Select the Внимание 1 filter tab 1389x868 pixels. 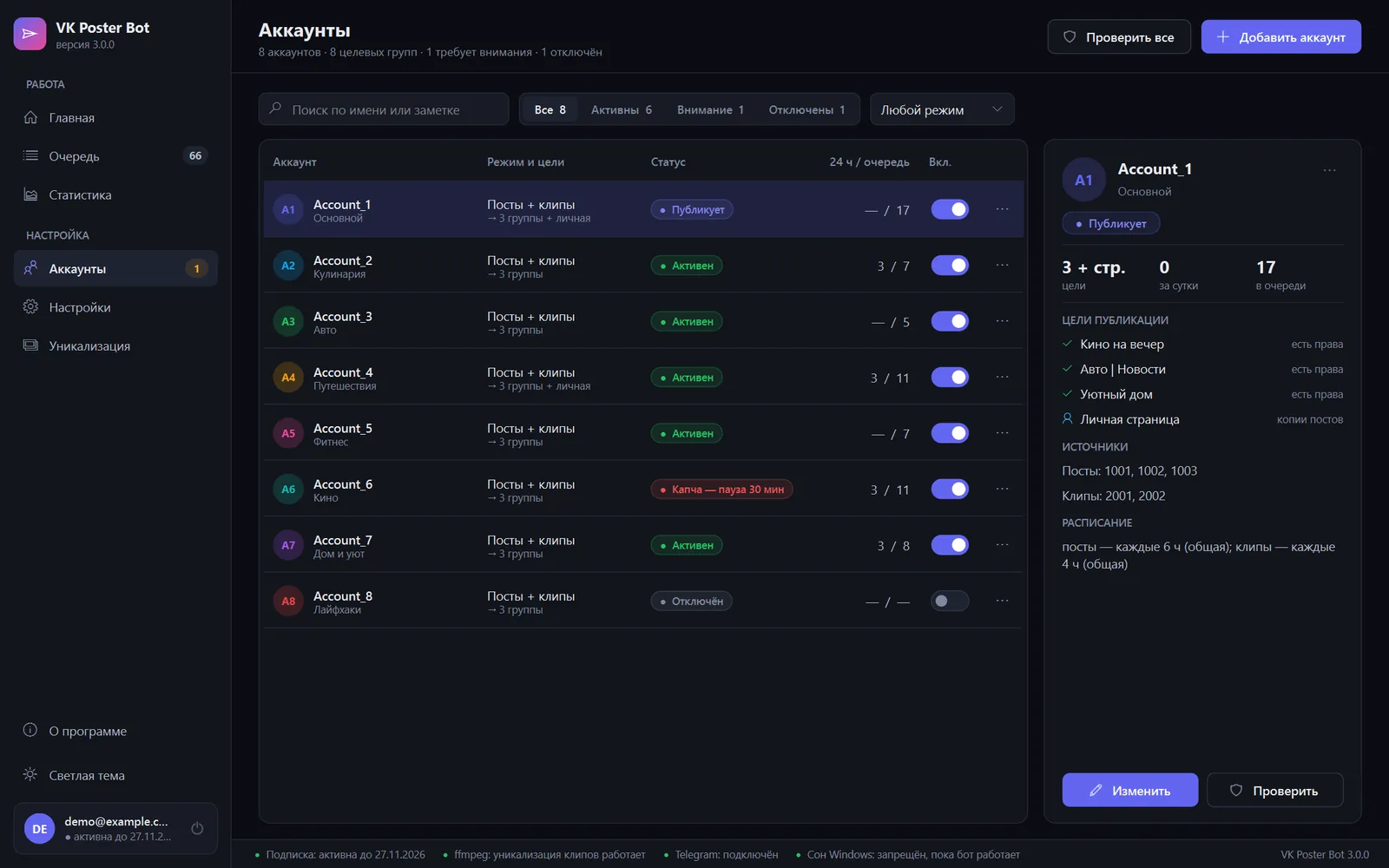click(710, 109)
